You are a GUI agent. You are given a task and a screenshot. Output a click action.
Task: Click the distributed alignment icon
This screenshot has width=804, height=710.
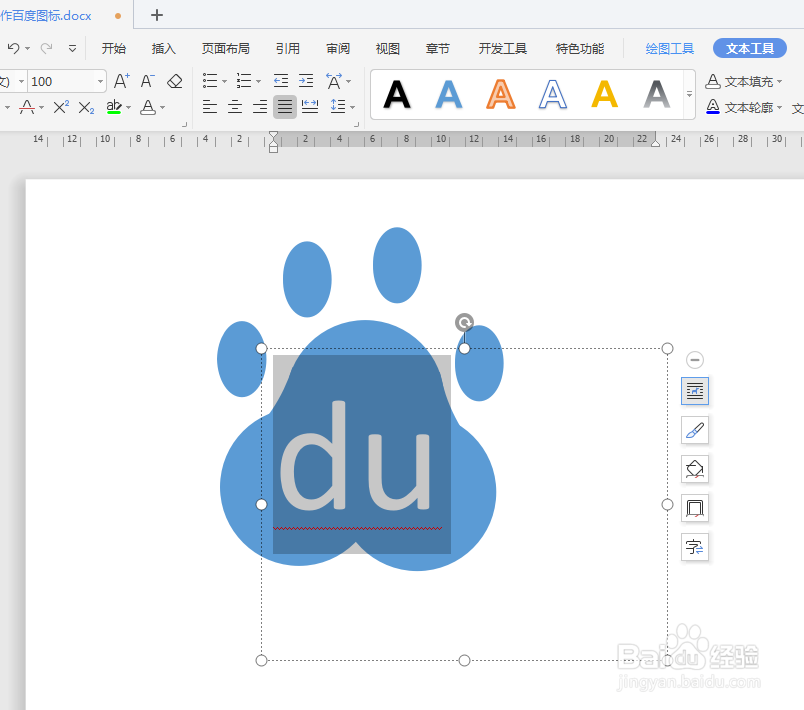pos(310,107)
